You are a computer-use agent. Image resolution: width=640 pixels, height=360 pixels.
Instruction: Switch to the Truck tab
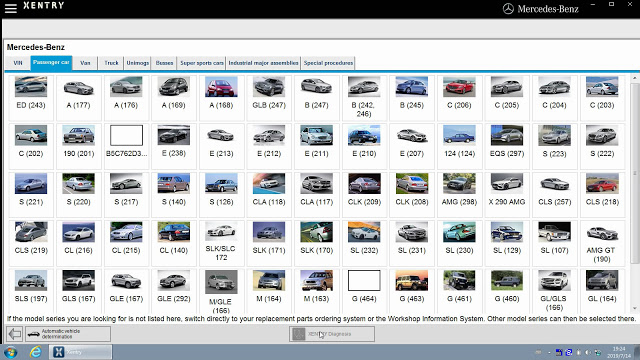(x=111, y=63)
